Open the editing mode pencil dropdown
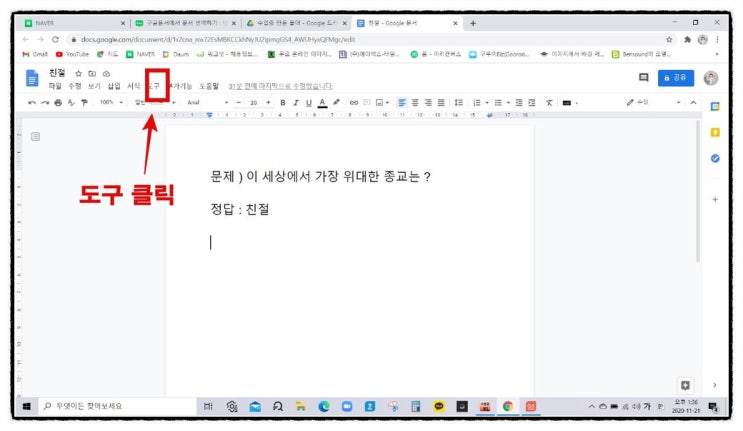The height and width of the screenshot is (431, 743). (x=653, y=102)
